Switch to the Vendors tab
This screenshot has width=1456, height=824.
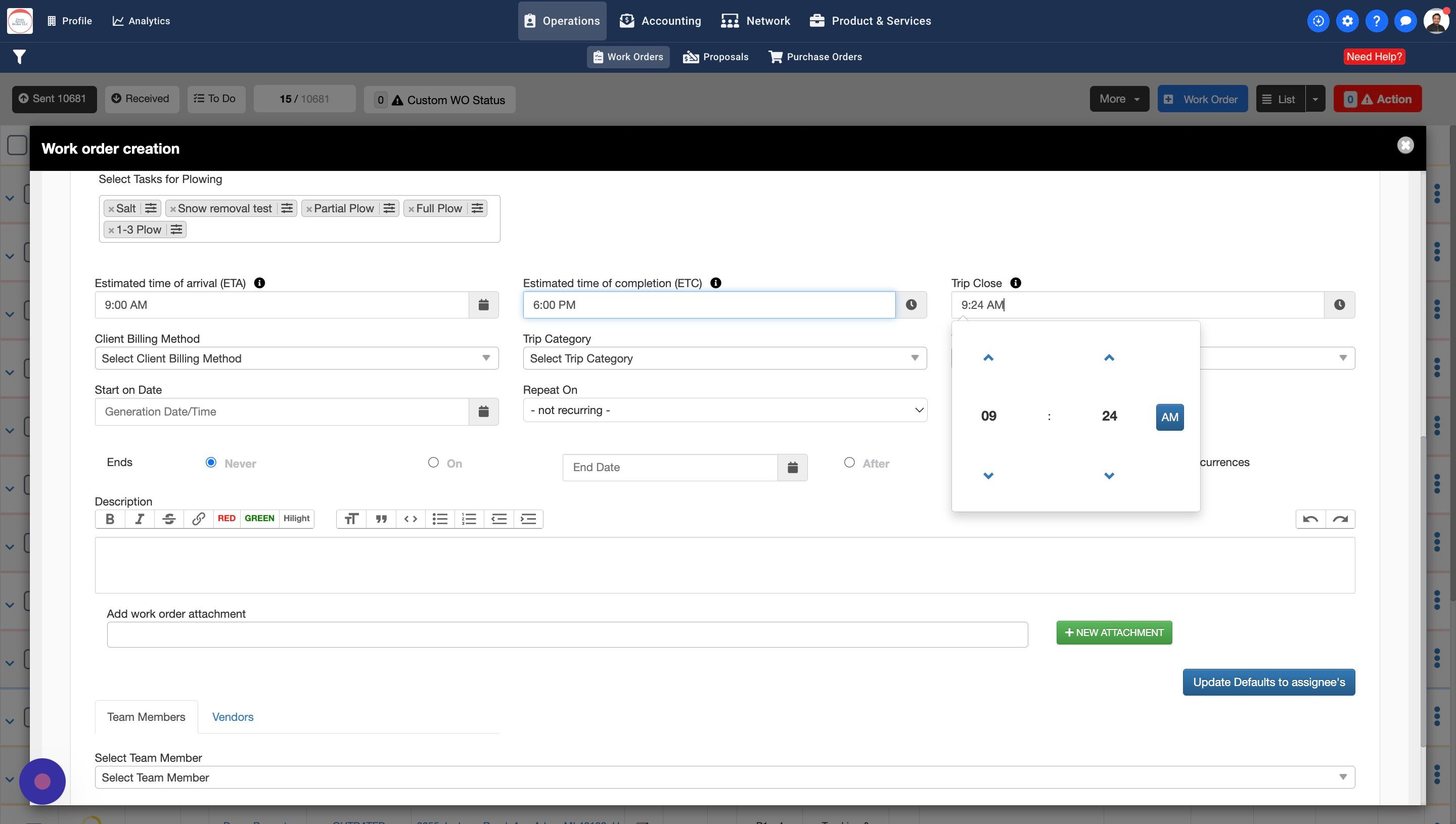[x=233, y=717]
